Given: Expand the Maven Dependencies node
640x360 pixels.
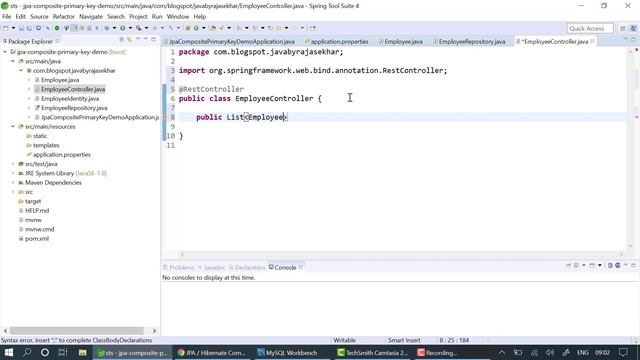Looking at the screenshot, I should (x=13, y=183).
